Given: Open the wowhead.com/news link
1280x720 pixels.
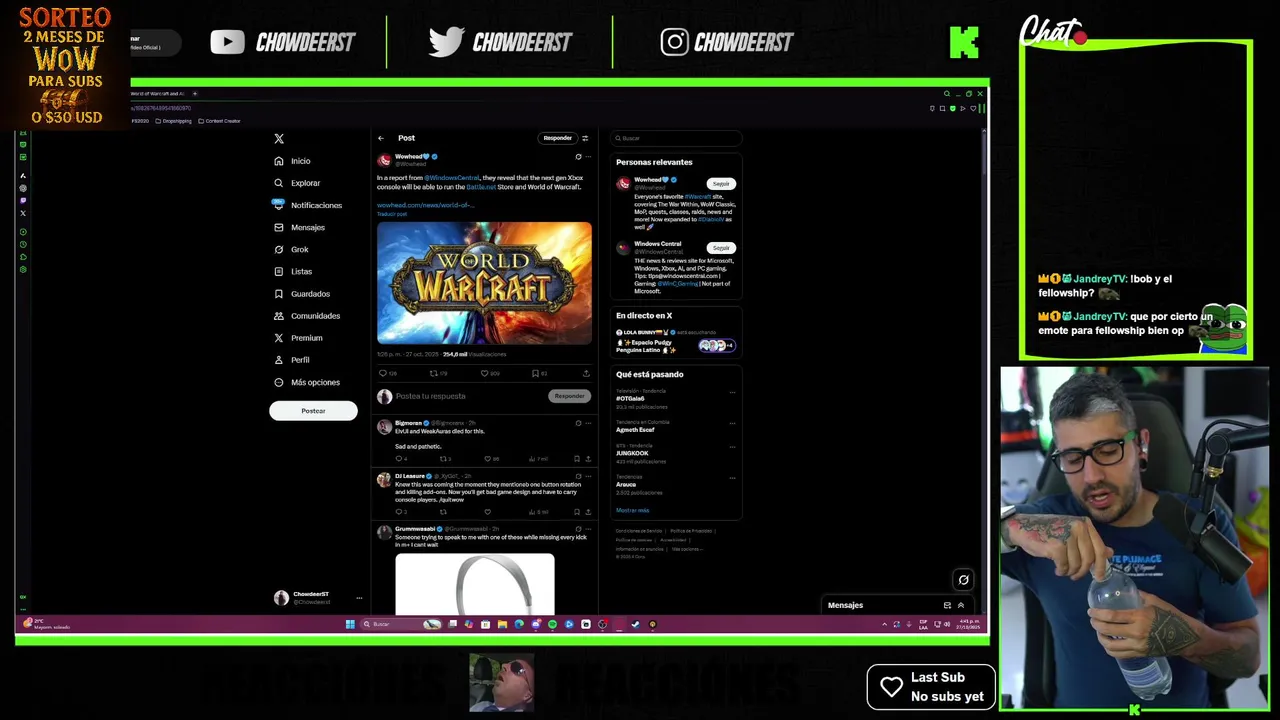Looking at the screenshot, I should 425,205.
